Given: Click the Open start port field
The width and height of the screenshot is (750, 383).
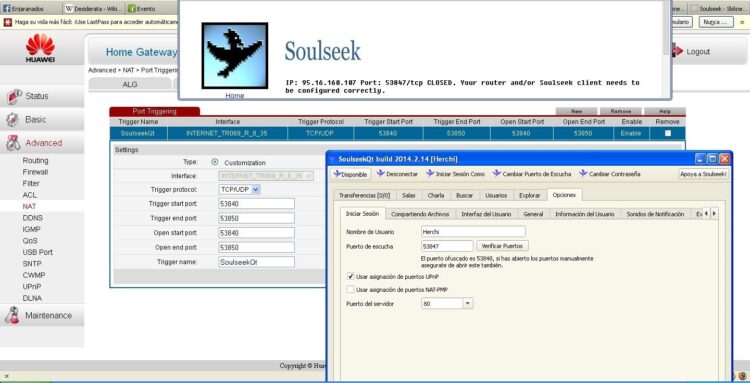Looking at the screenshot, I should (256, 233).
